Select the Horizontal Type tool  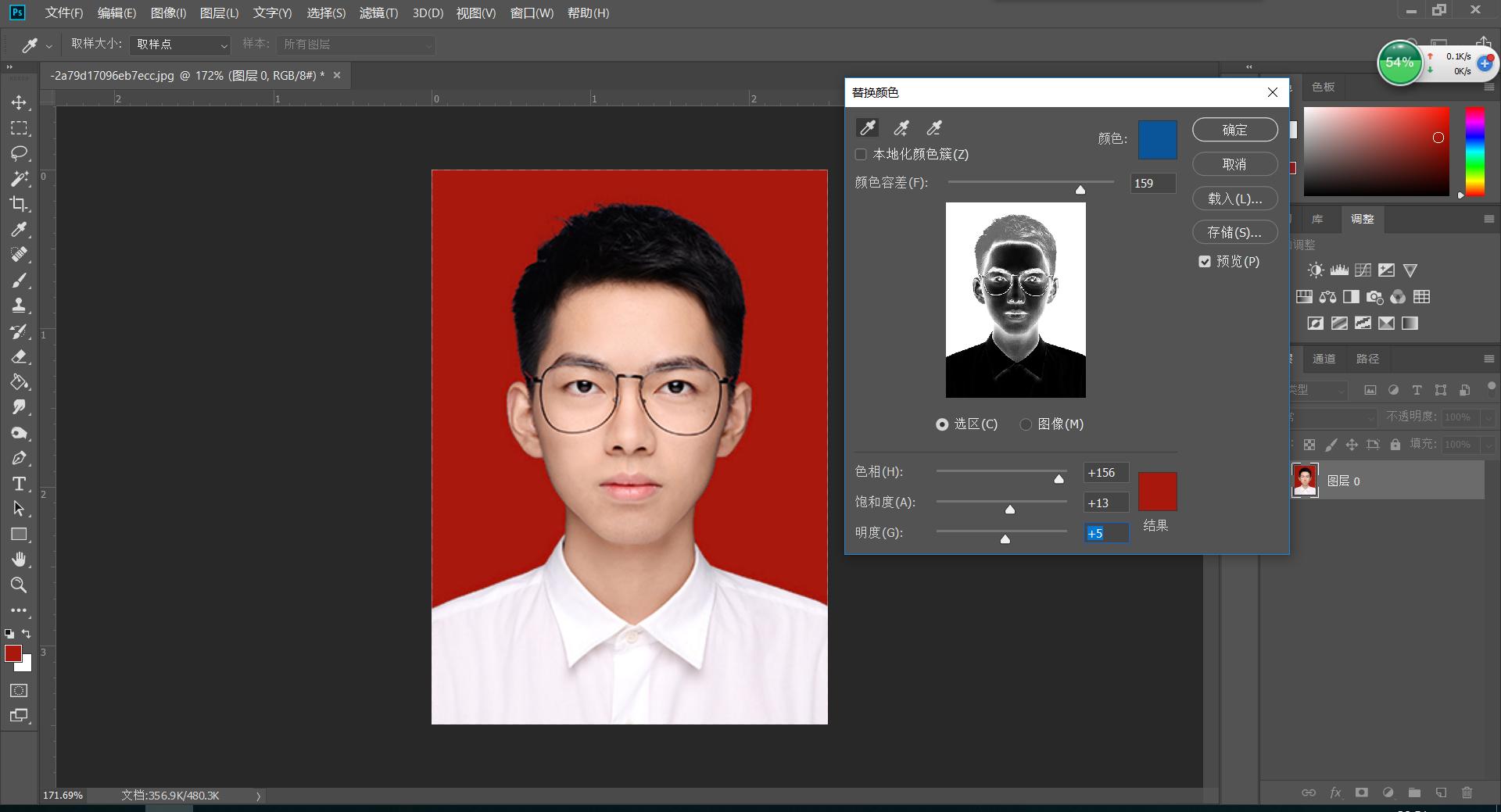pyautogui.click(x=20, y=484)
